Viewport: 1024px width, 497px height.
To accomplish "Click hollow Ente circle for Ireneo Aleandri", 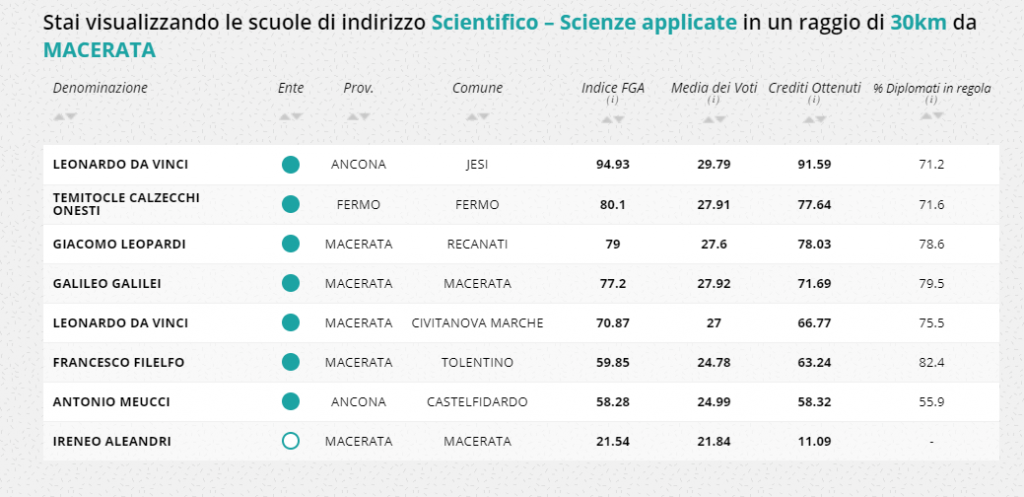I will (291, 441).
